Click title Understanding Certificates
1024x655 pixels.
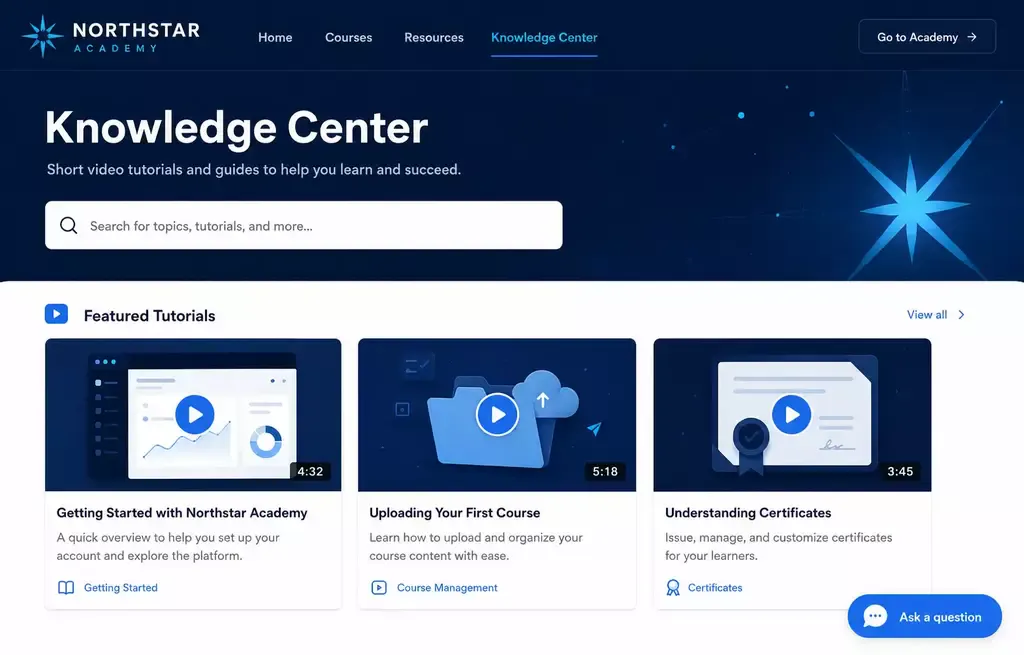click(748, 513)
